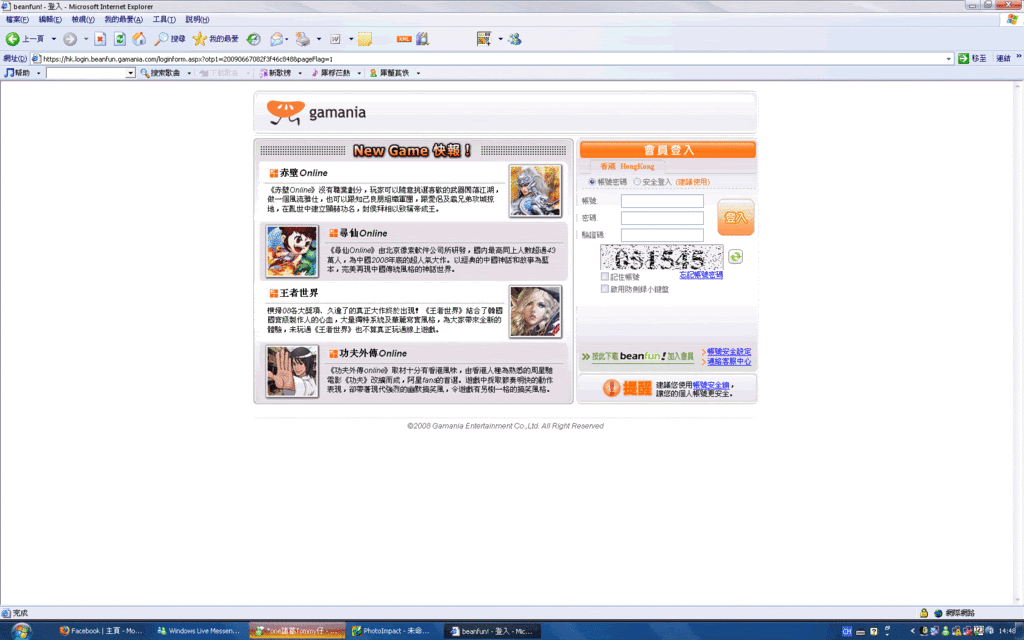Click the orange XML toolbar icon

click(x=404, y=39)
